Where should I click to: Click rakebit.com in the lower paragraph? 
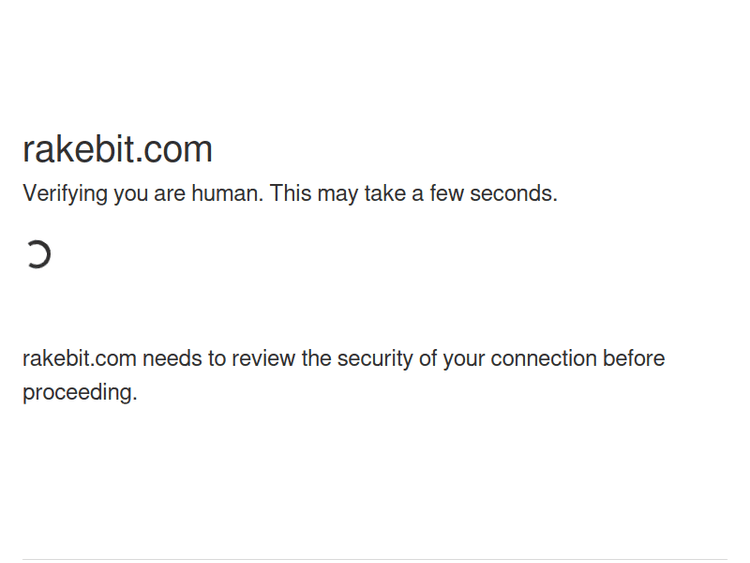[79, 359]
